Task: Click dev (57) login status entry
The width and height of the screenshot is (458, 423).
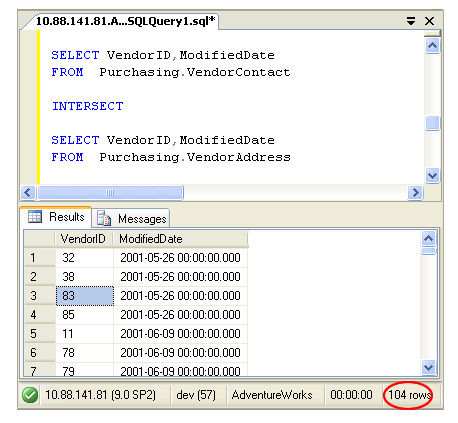Action: pyautogui.click(x=196, y=395)
